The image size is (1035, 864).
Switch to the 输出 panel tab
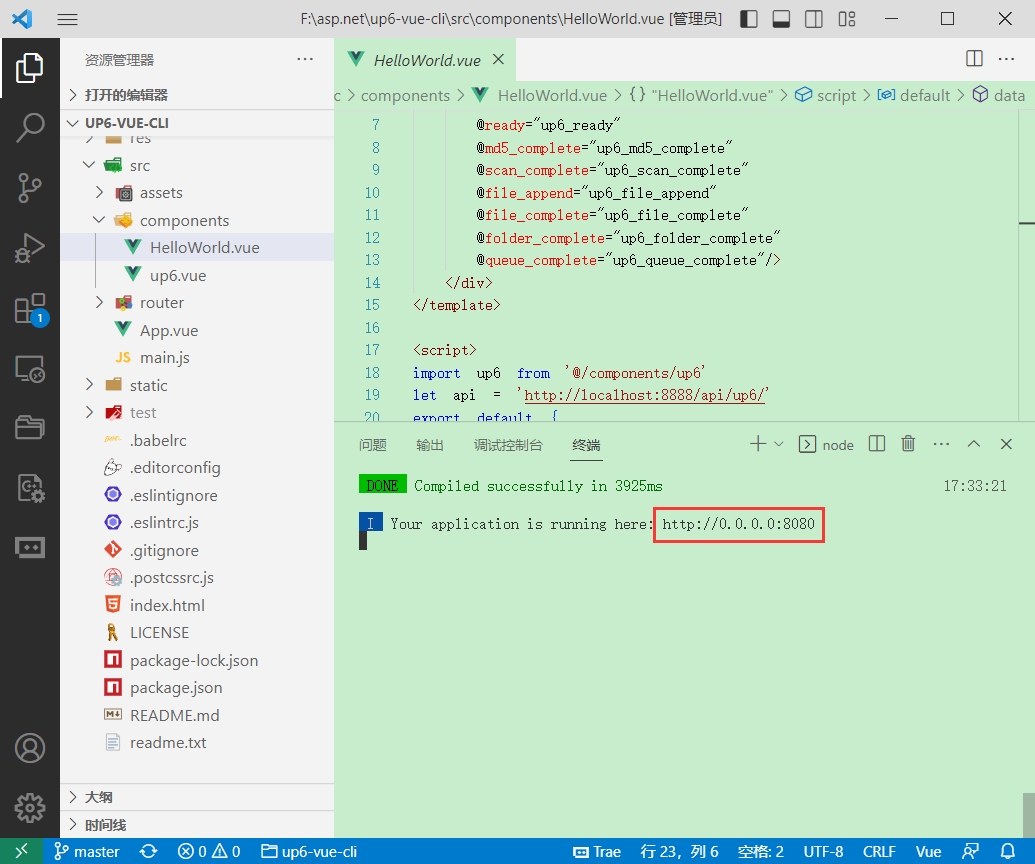(430, 445)
